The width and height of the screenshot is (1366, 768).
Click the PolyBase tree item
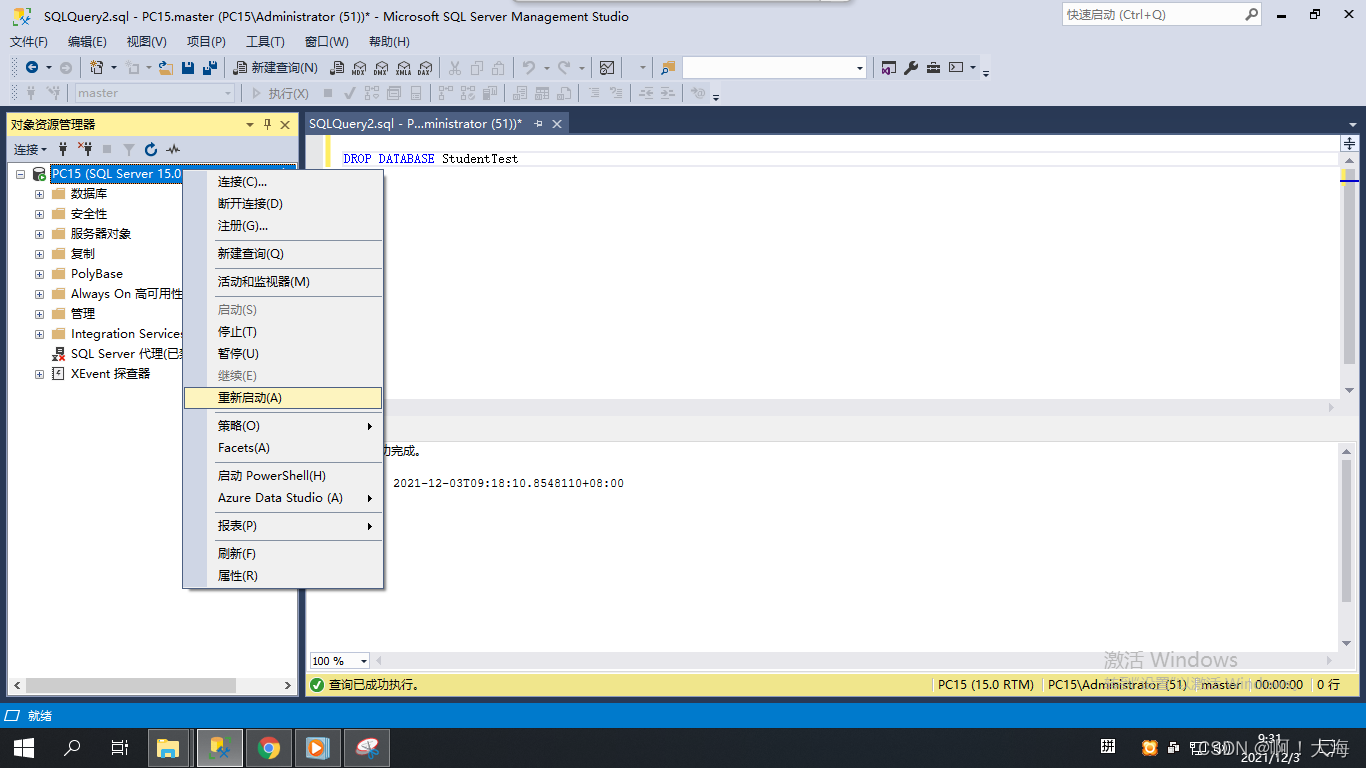tap(97, 274)
